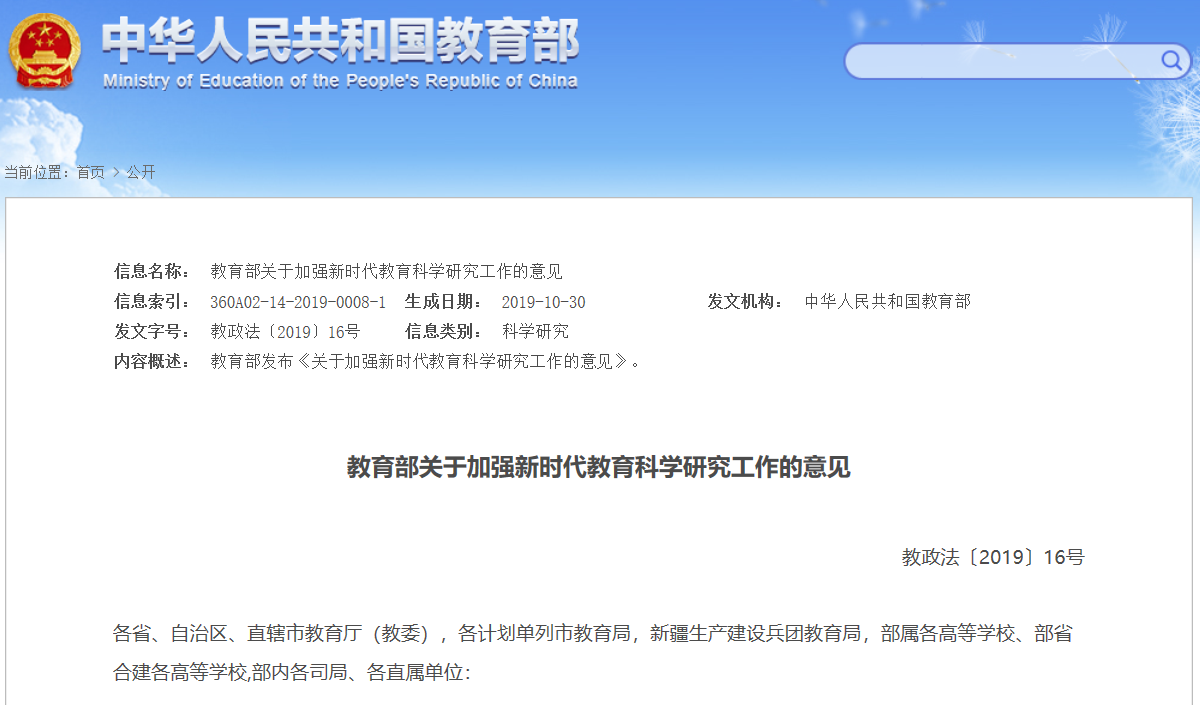1200x705 pixels.
Task: Click the 内容概述 label
Action: 152,361
